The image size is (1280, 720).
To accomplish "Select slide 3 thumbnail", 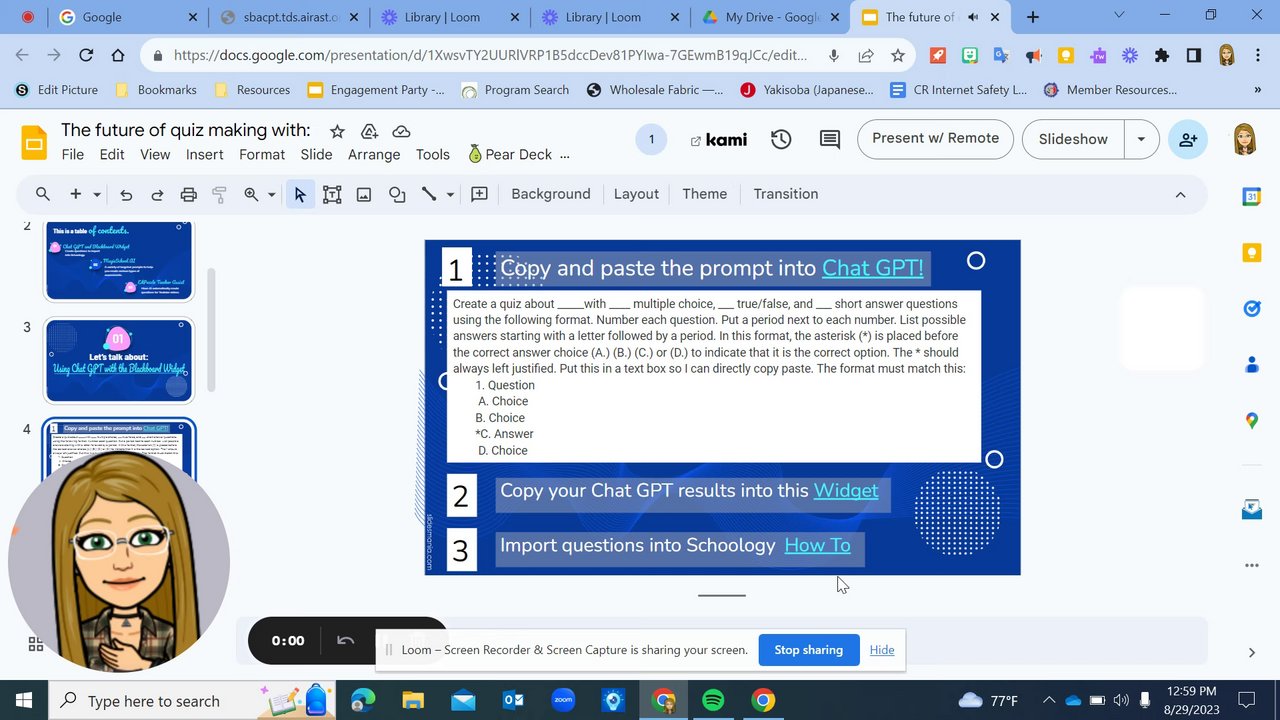I will pyautogui.click(x=118, y=360).
